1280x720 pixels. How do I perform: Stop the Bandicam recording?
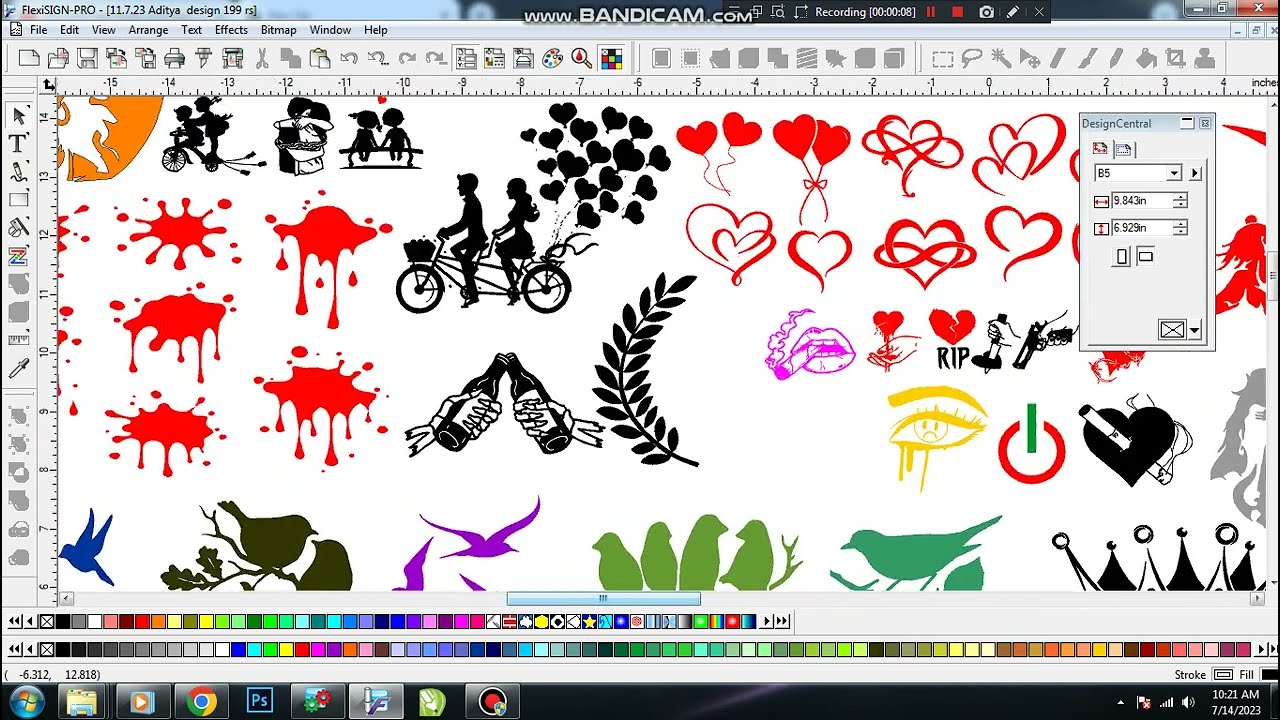pos(957,12)
